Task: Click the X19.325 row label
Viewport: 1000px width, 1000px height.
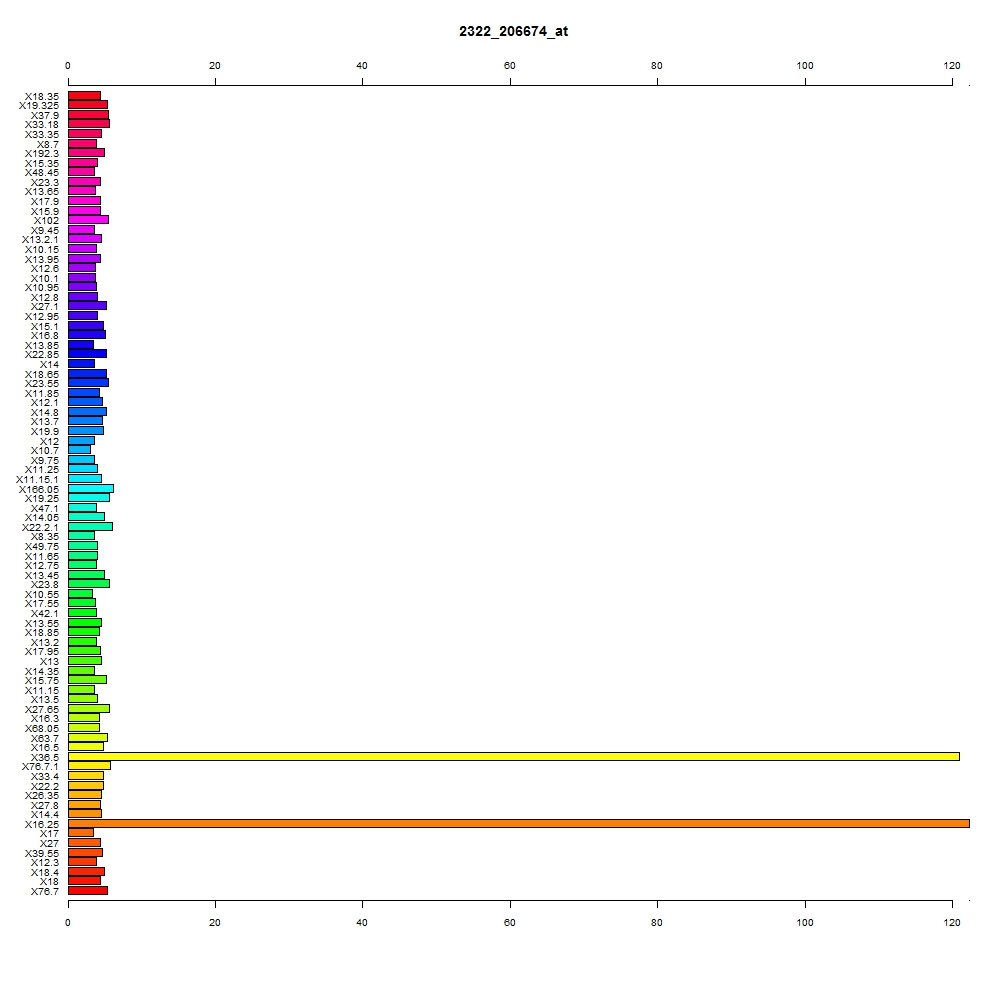Action: click(x=39, y=105)
